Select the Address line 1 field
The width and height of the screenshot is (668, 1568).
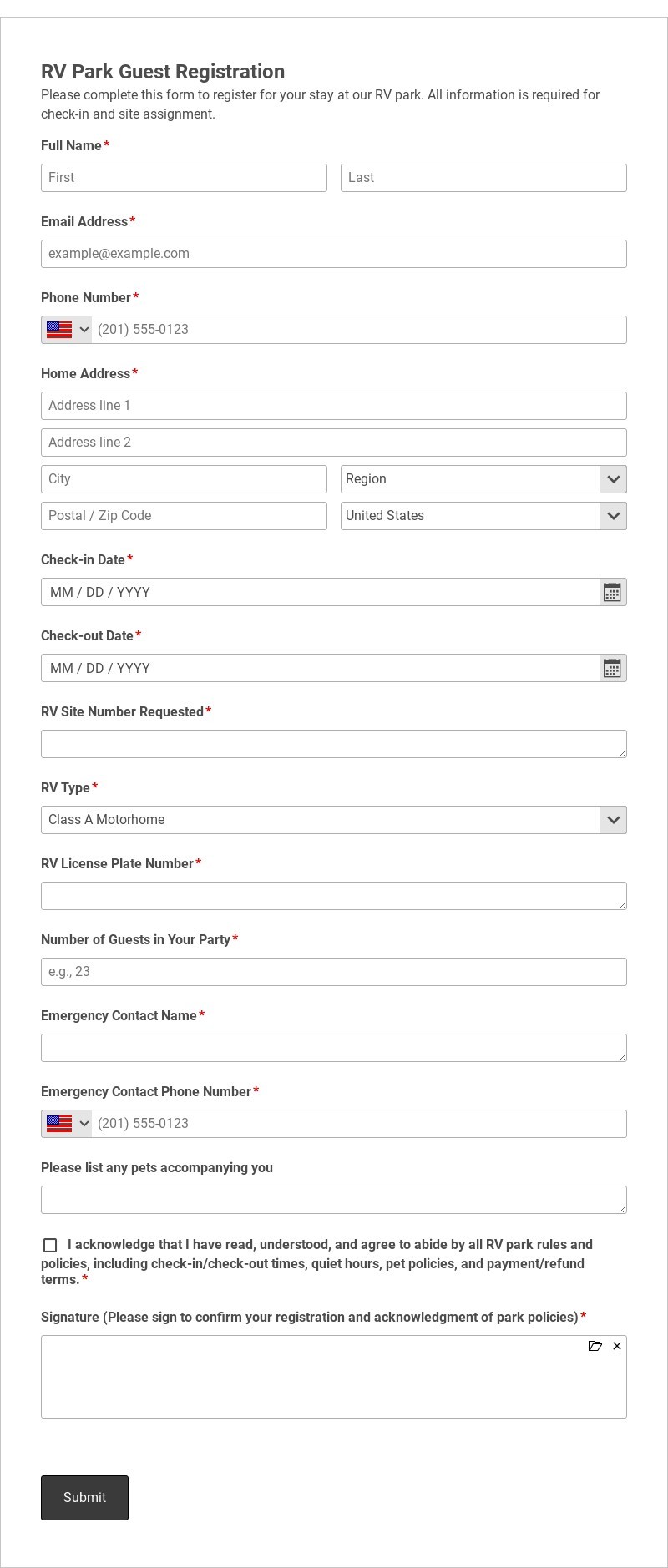click(334, 406)
